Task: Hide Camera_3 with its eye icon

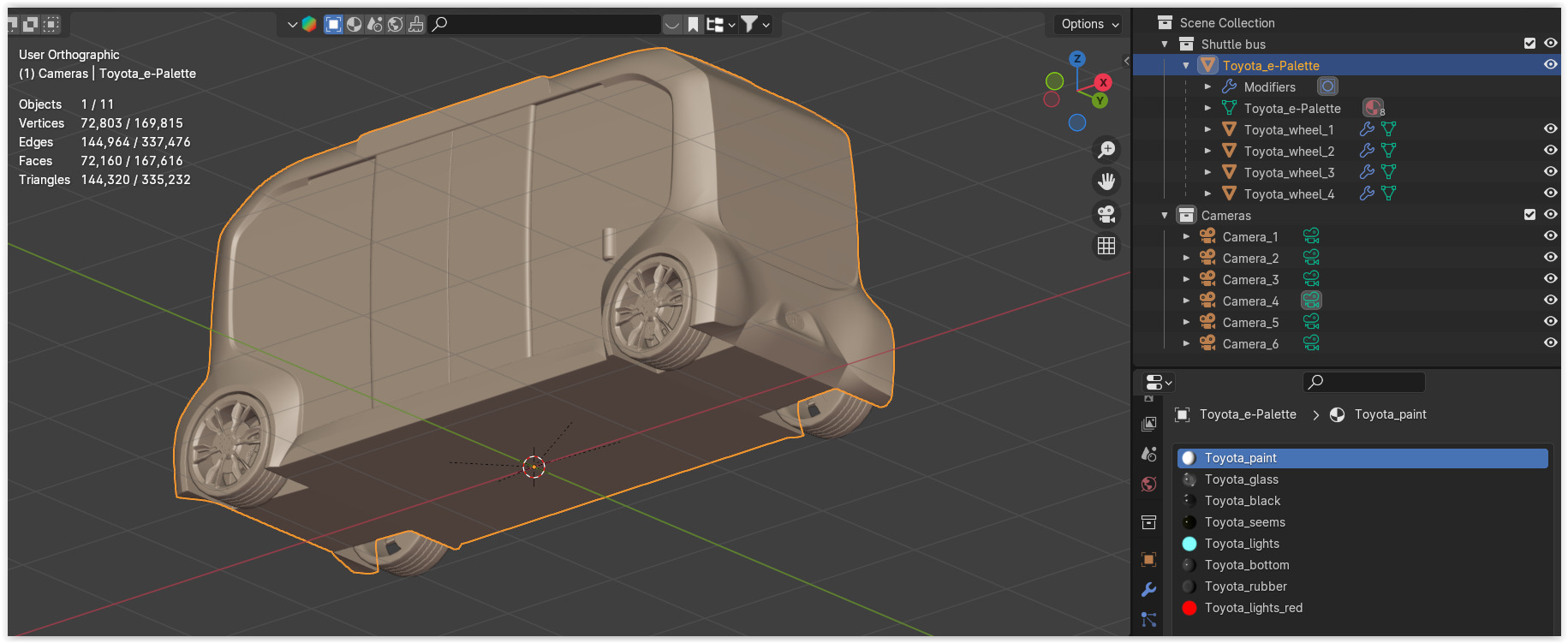Action: [1551, 278]
